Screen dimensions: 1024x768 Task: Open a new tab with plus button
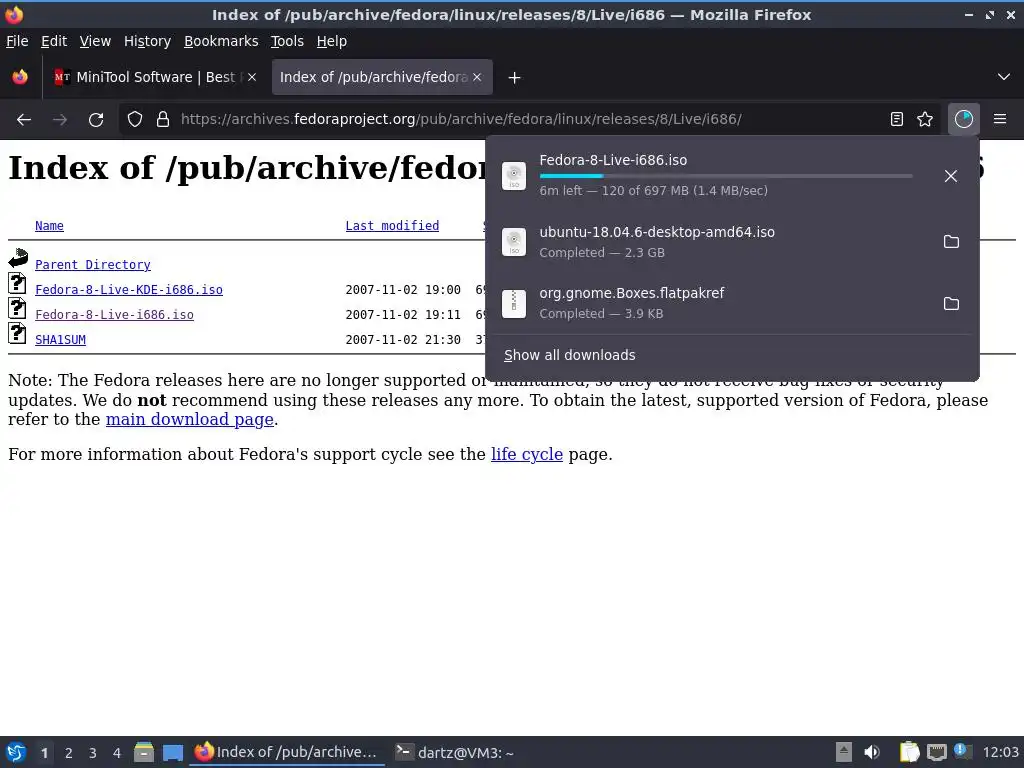click(515, 78)
